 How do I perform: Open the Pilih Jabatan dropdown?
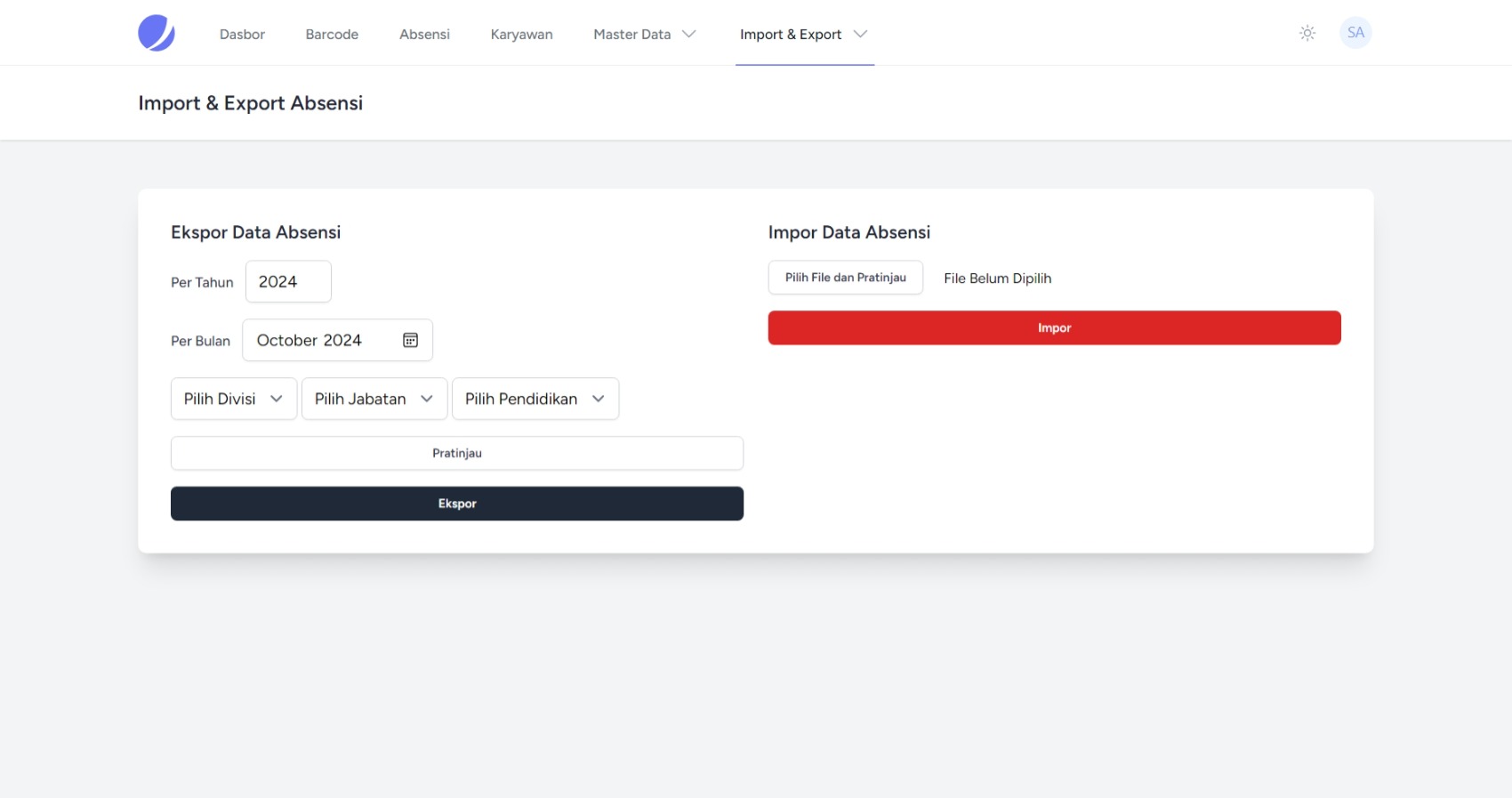[374, 399]
